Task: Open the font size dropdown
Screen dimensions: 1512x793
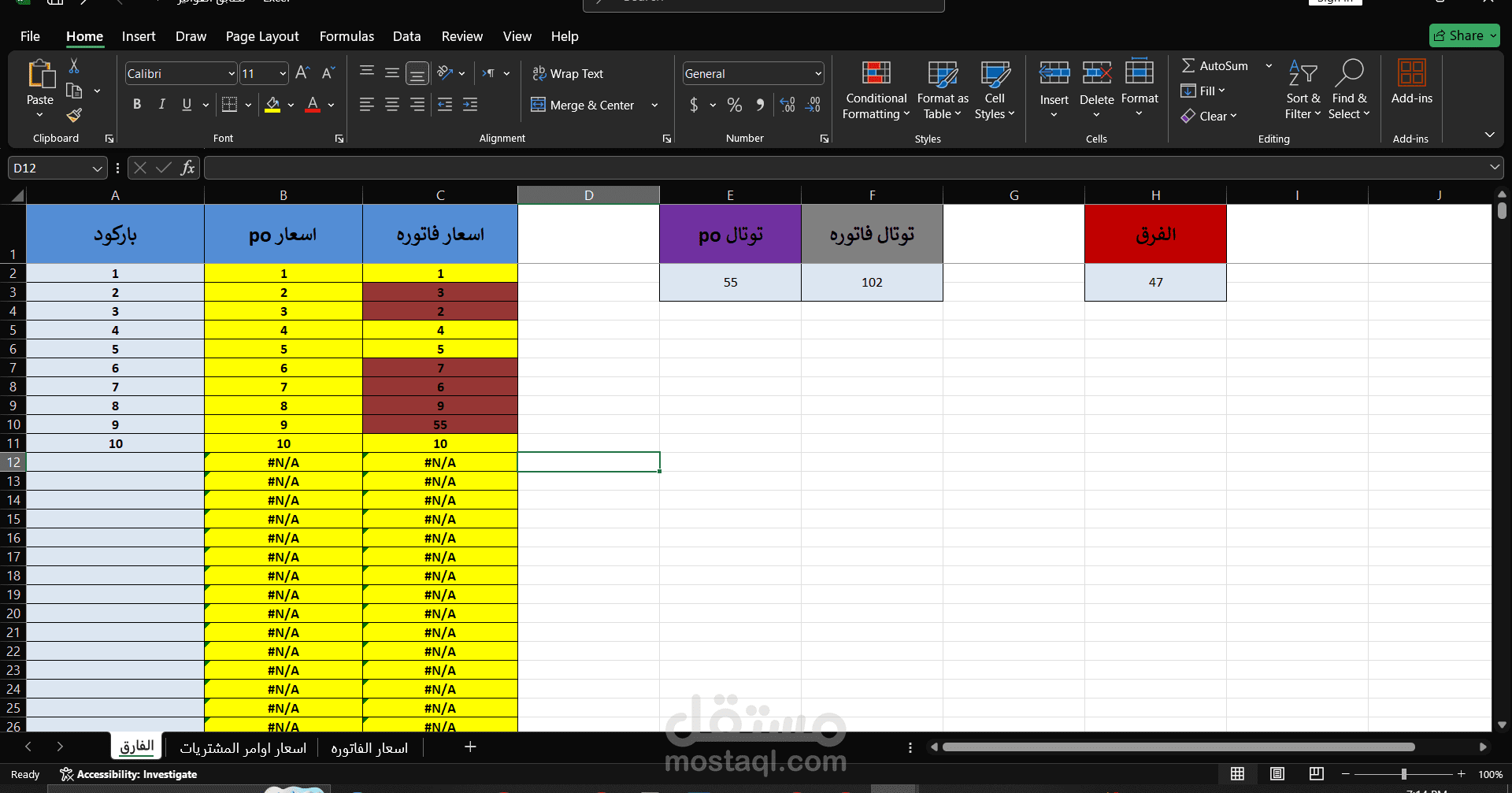Action: (x=283, y=74)
